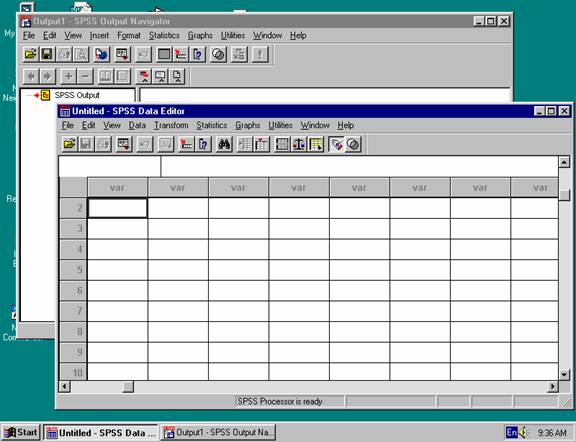
Task: Click the Save File icon in Data Editor toolbar
Action: (x=86, y=144)
